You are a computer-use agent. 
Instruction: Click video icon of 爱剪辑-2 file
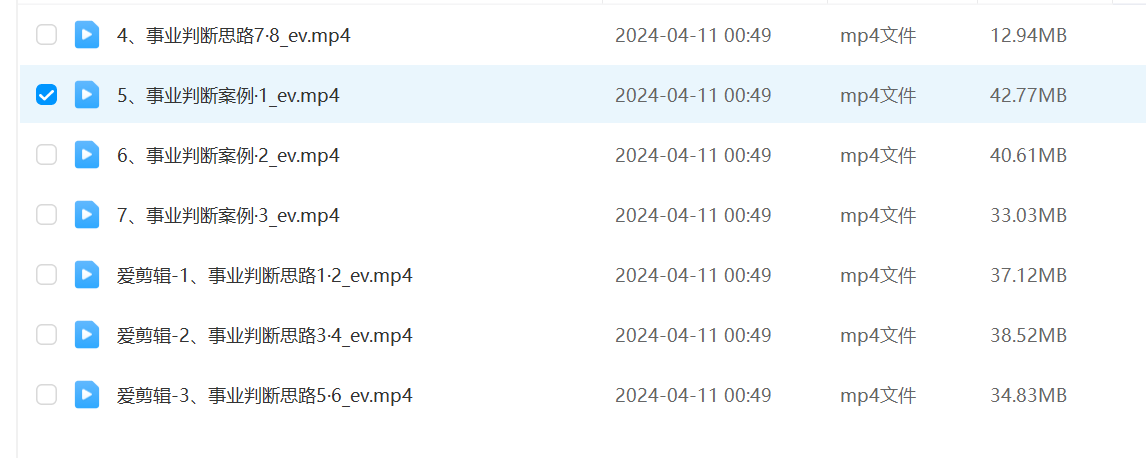87,335
